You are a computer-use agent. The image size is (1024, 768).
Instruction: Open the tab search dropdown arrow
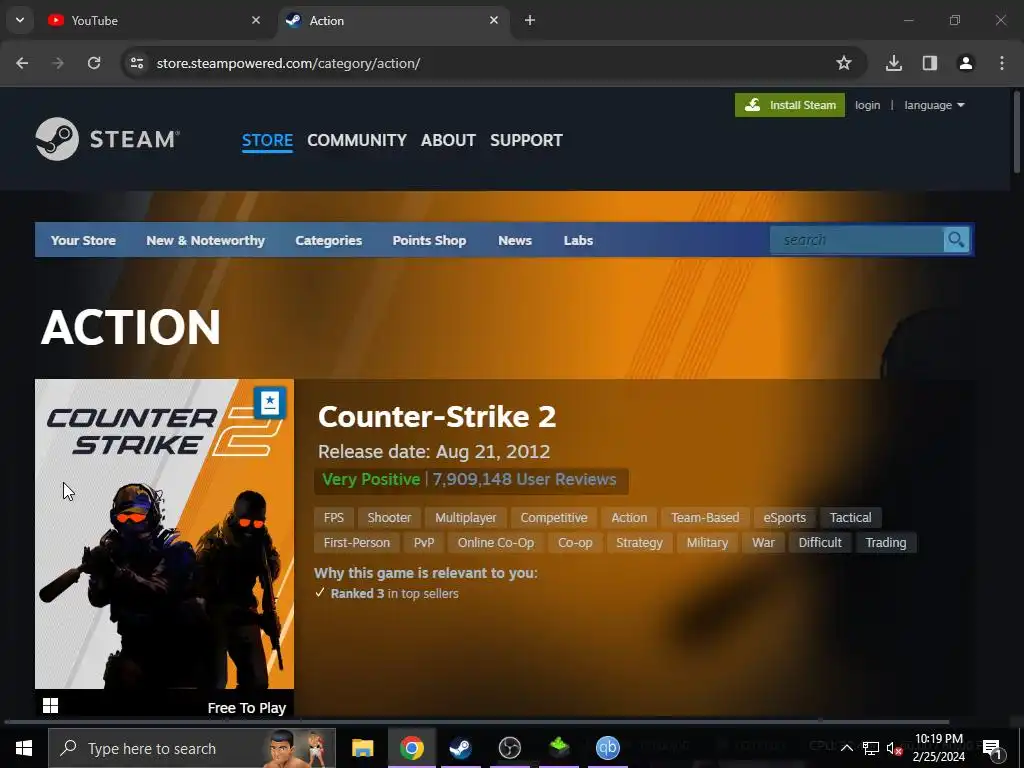coord(20,20)
